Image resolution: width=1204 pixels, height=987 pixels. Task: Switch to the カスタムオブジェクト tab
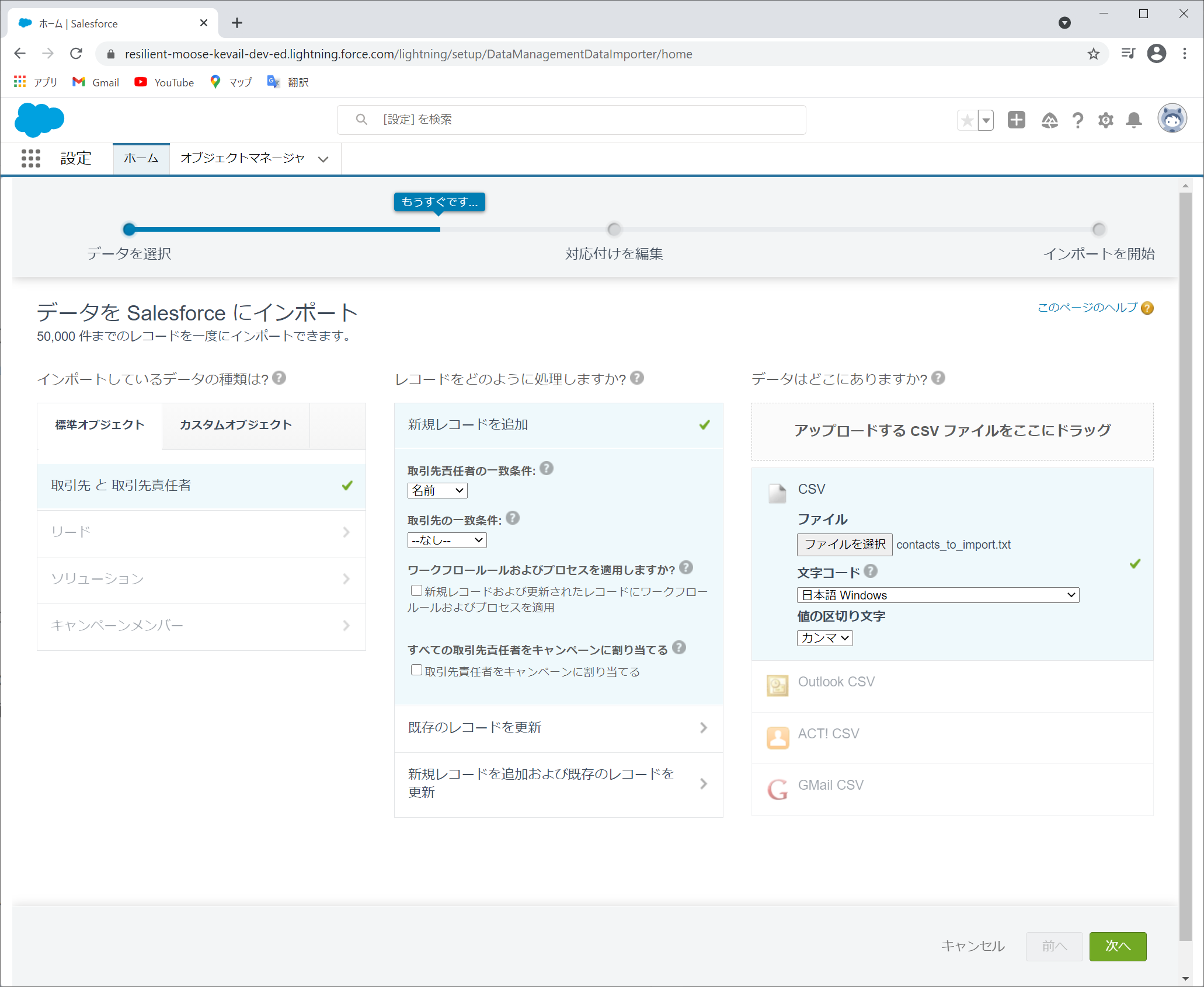(235, 425)
